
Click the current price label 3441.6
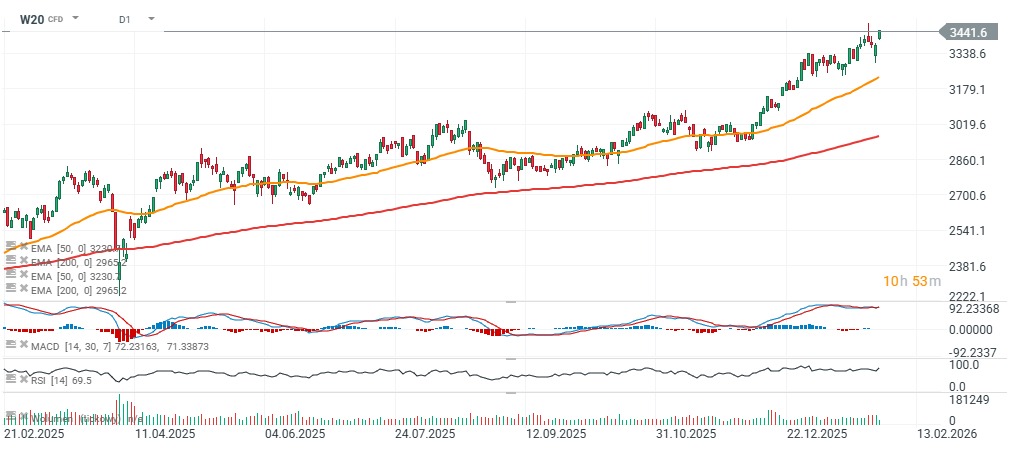click(x=968, y=33)
